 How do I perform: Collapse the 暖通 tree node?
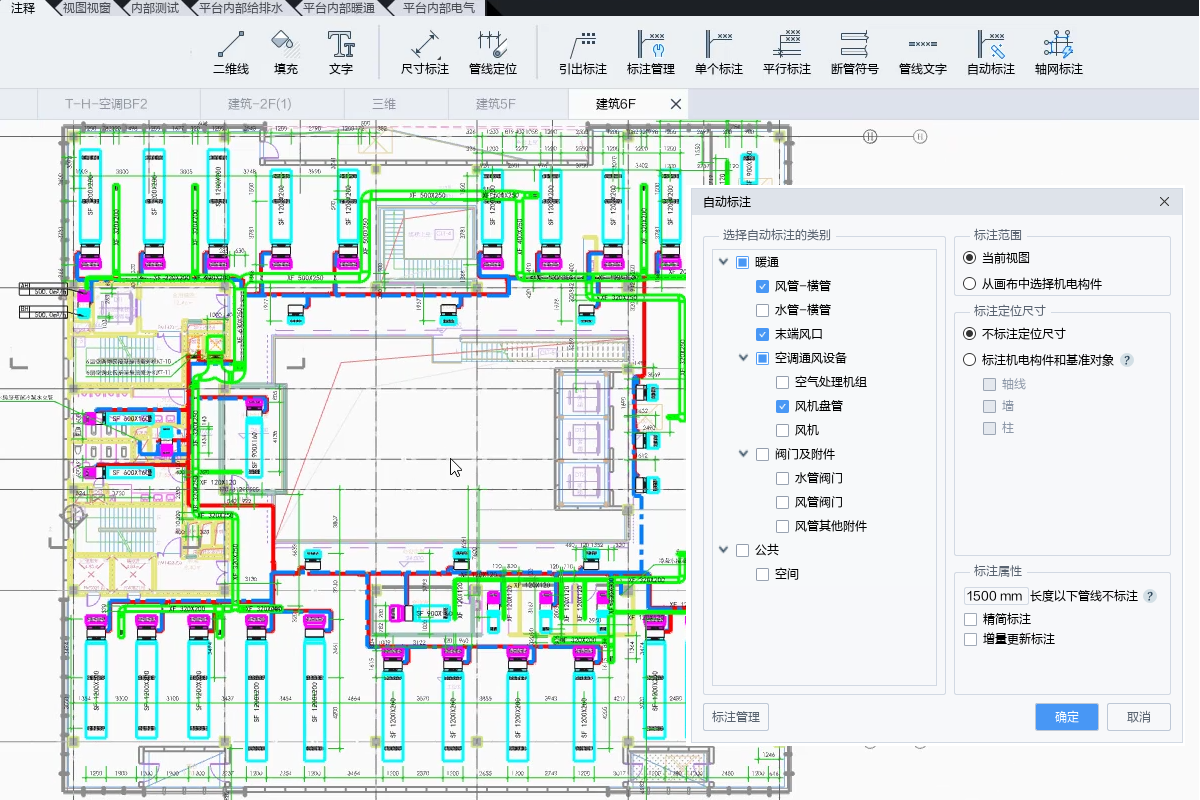coord(723,262)
